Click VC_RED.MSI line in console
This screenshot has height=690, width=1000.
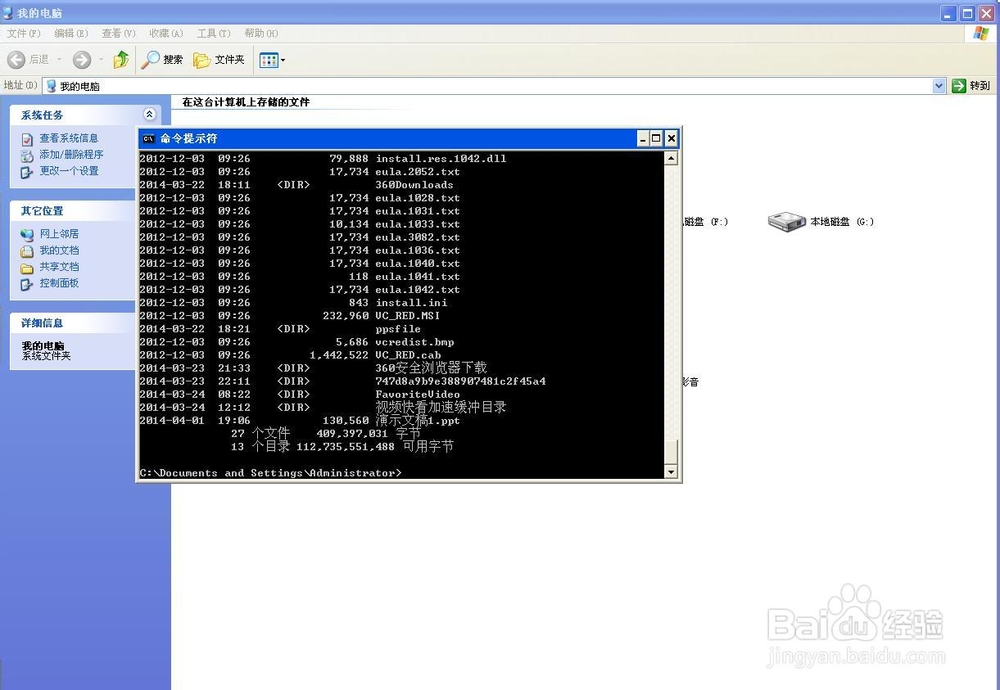click(x=290, y=316)
